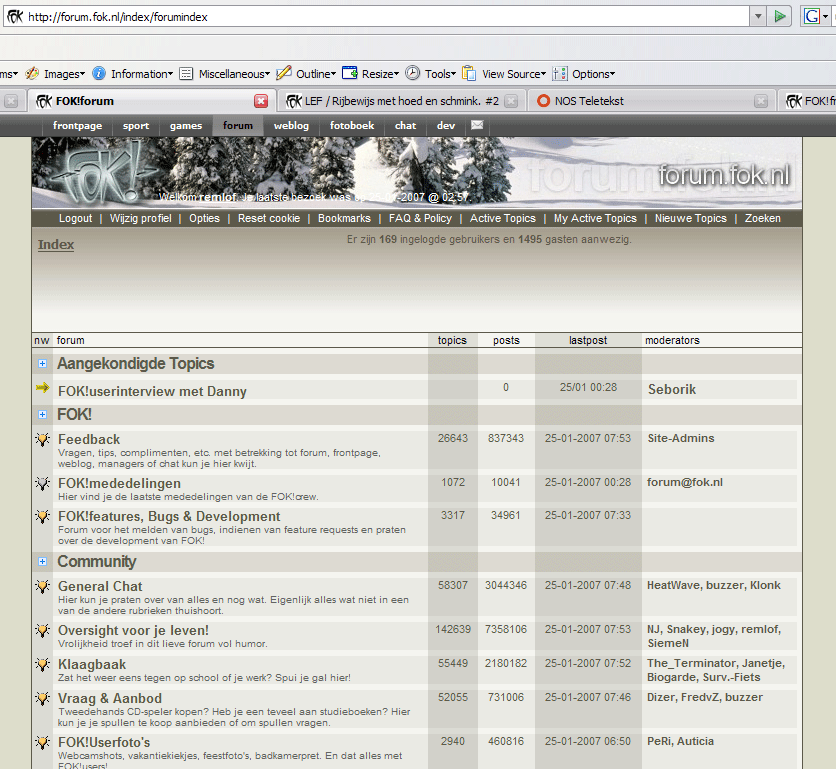Screen dimensions: 836x769
Task: Click the Logout link
Action: click(76, 219)
